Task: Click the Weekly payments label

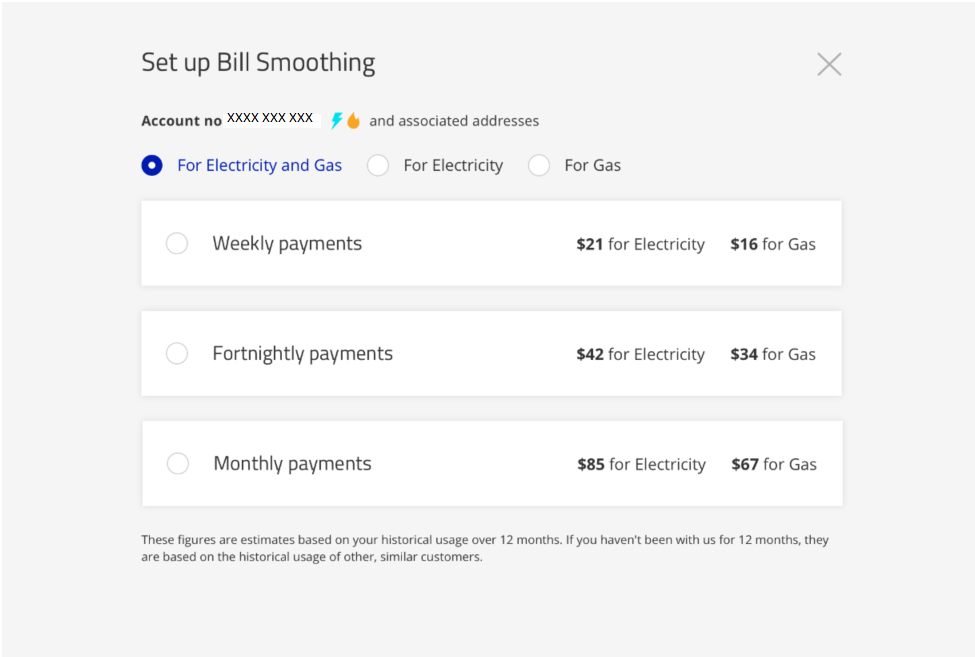Action: tap(287, 244)
